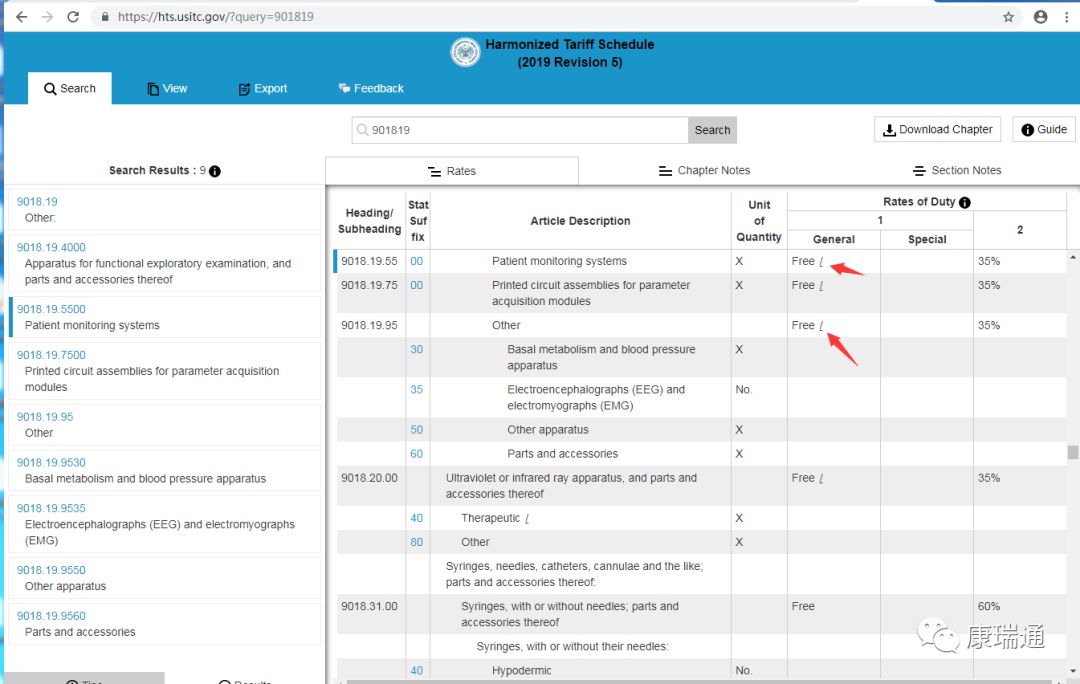
Task: Open the Export tab
Action: tap(262, 89)
